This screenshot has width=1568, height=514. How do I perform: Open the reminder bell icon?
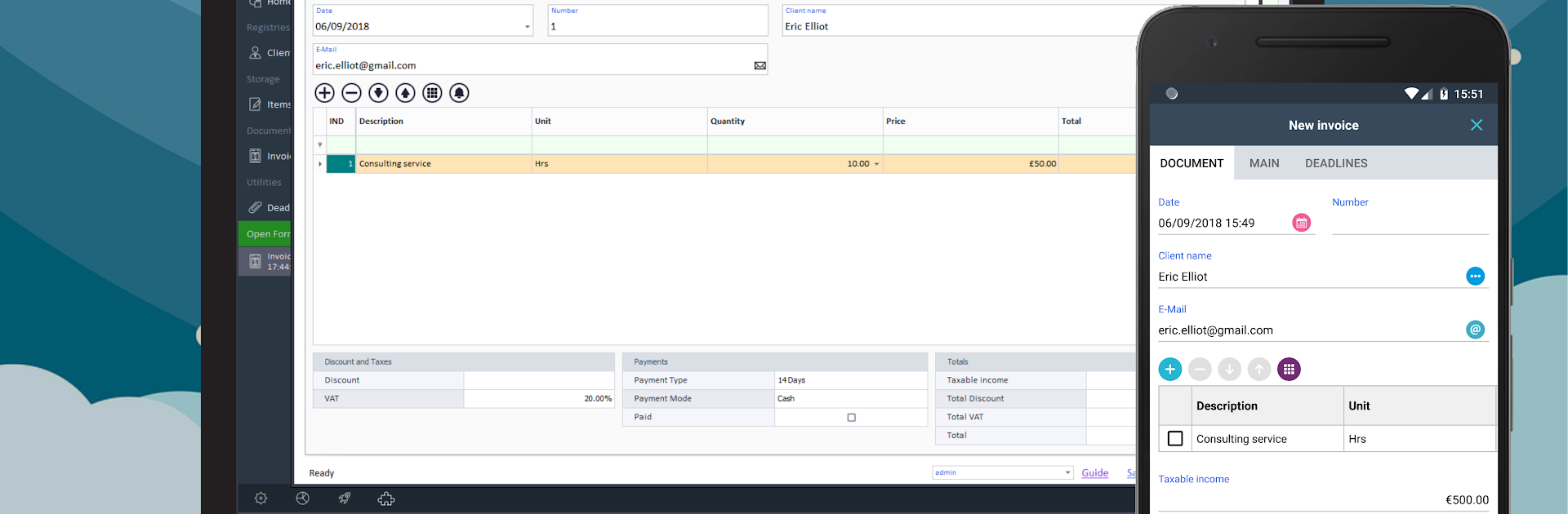click(x=459, y=93)
